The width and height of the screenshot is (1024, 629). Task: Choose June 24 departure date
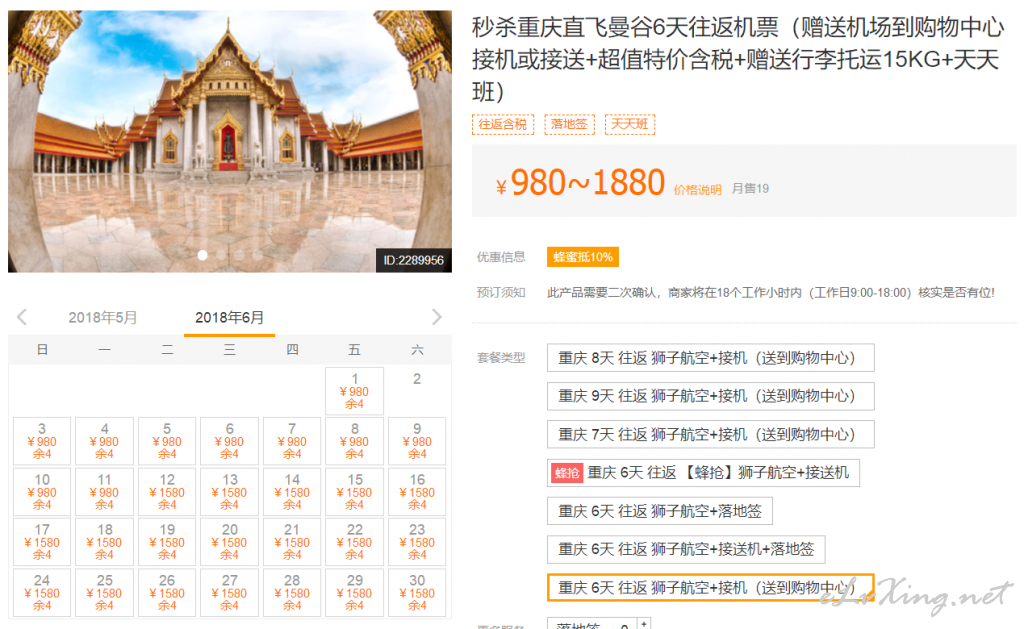42,592
